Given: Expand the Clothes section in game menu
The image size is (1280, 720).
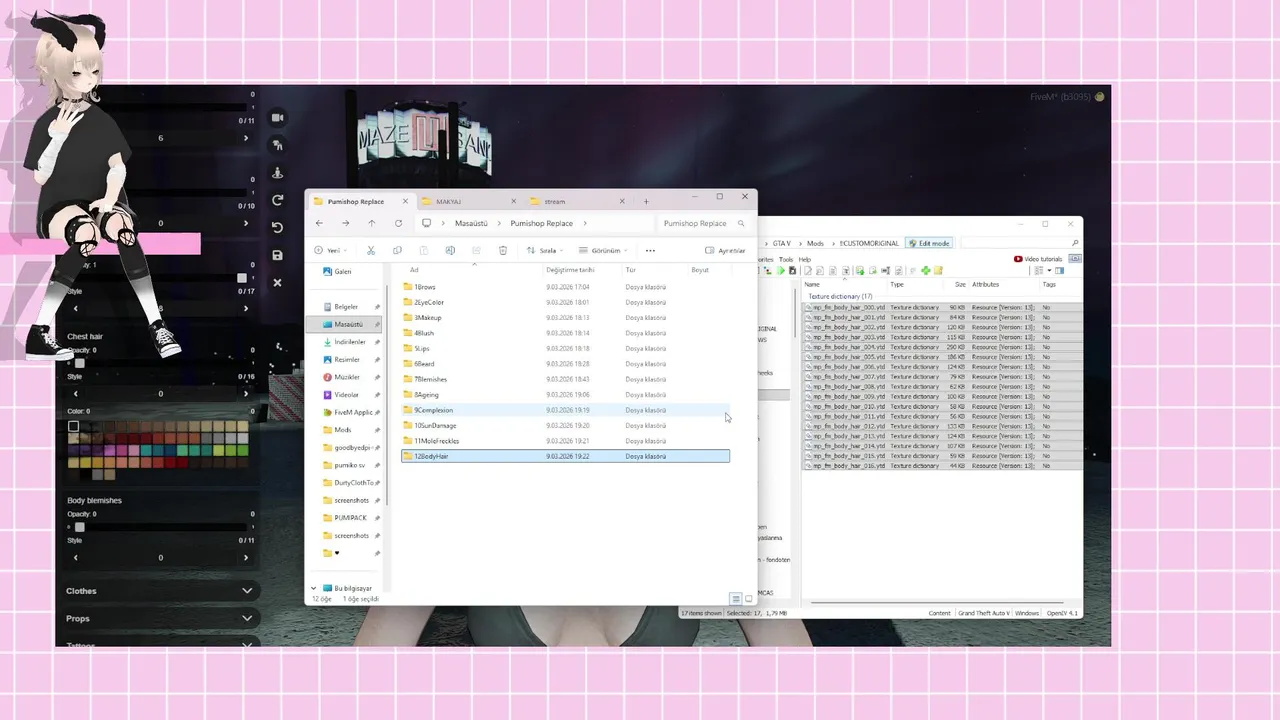Looking at the screenshot, I should [158, 591].
